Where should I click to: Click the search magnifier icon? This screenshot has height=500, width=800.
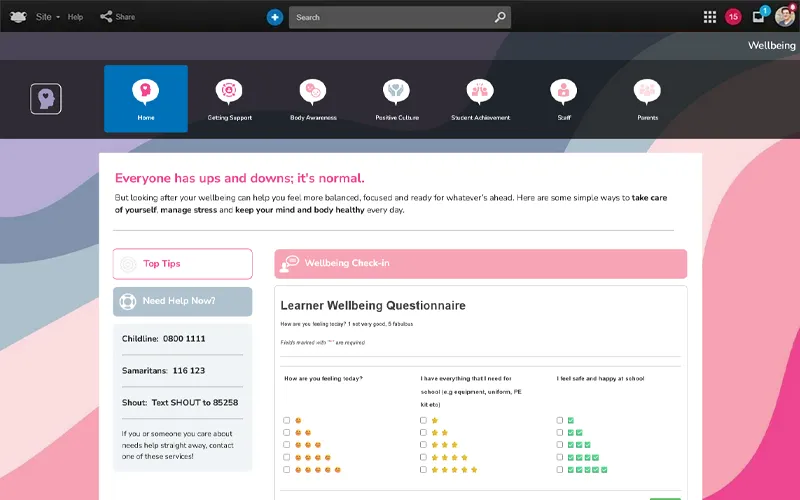click(500, 17)
